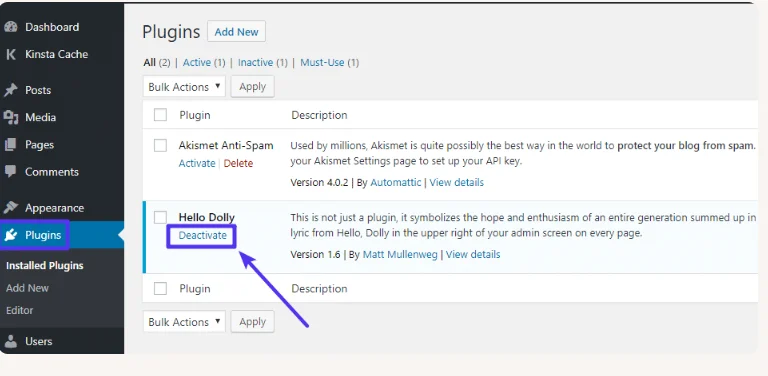Click the Media icon in sidebar

click(11, 118)
